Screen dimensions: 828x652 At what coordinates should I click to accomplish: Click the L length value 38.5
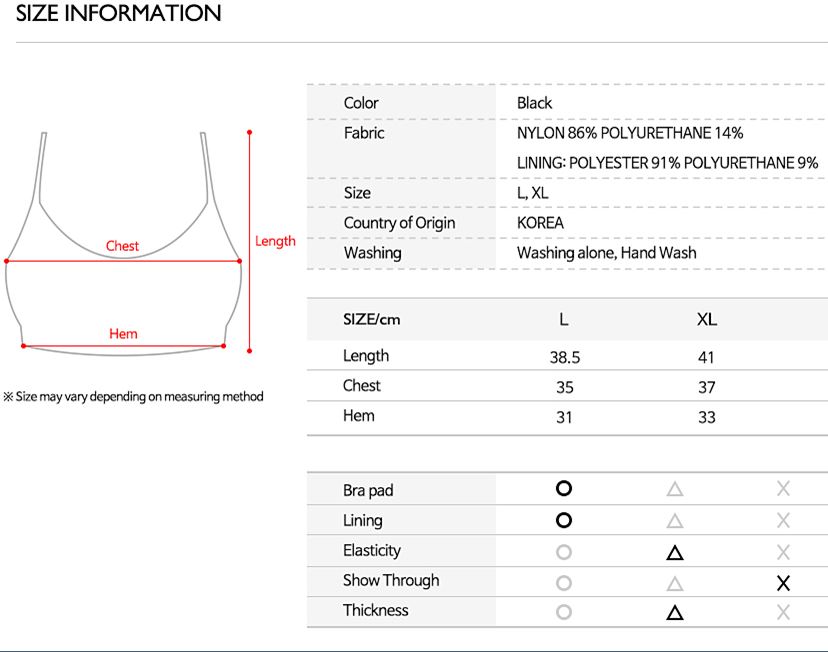coord(565,357)
